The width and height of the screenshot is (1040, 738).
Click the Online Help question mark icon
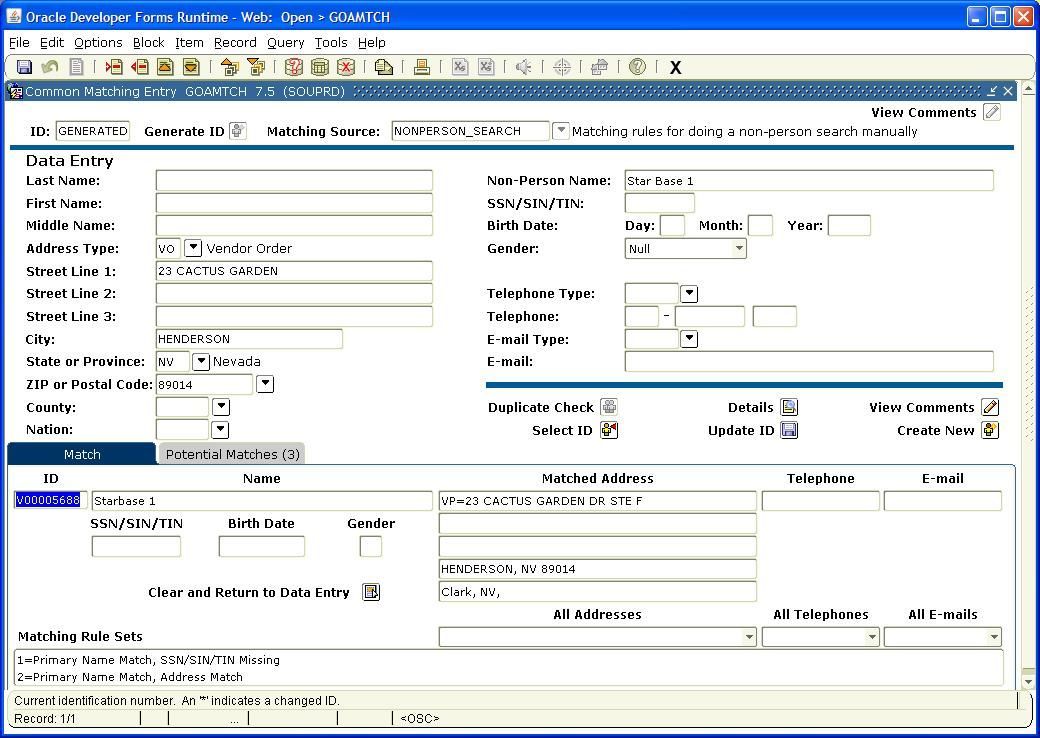point(637,67)
